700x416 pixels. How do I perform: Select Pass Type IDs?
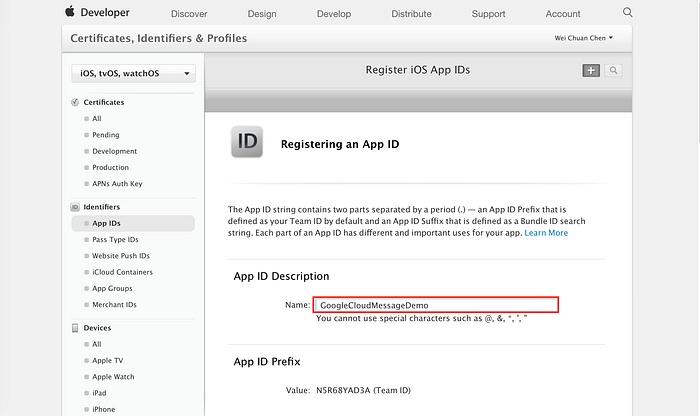pyautogui.click(x=115, y=240)
